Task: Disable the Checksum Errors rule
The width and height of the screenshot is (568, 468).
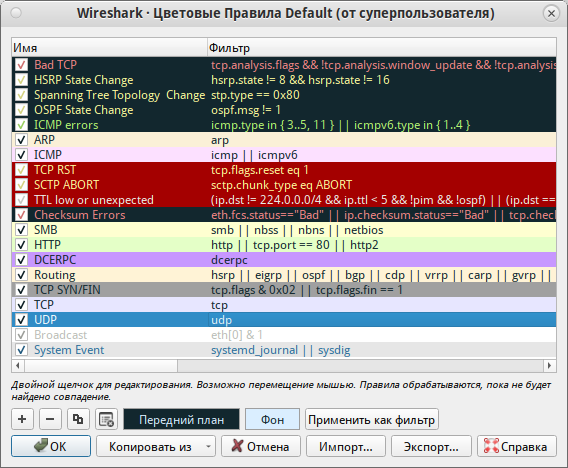Action: coord(21,215)
